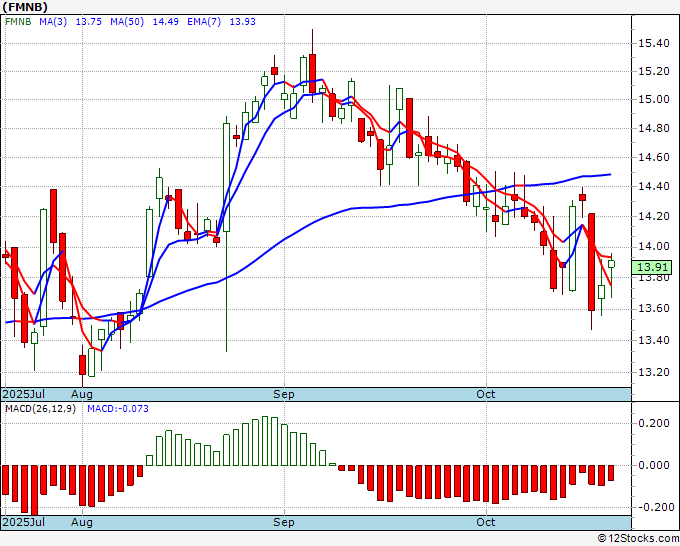The height and width of the screenshot is (546, 680).
Task: Click the MACD(26,12,9) indicator label
Action: [x=40, y=409]
